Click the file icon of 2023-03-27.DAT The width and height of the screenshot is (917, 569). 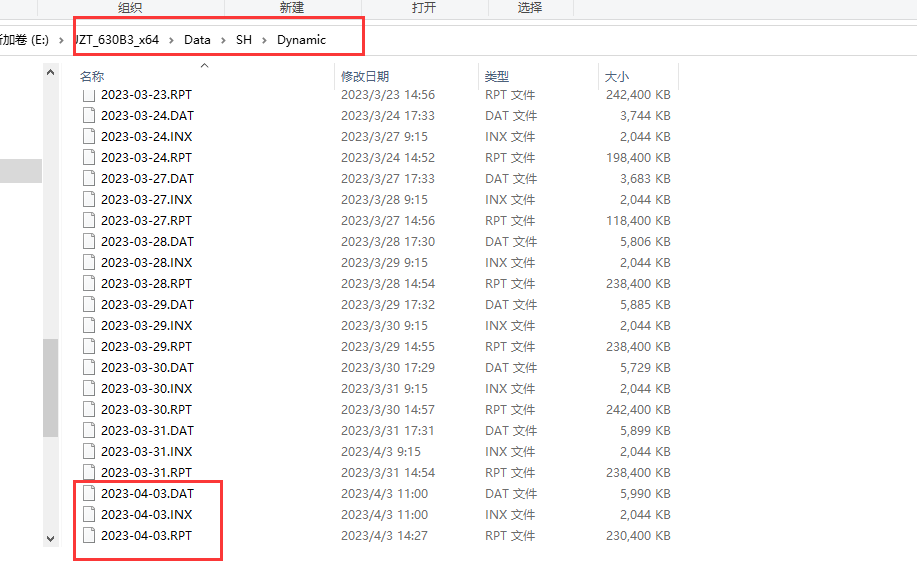point(89,178)
